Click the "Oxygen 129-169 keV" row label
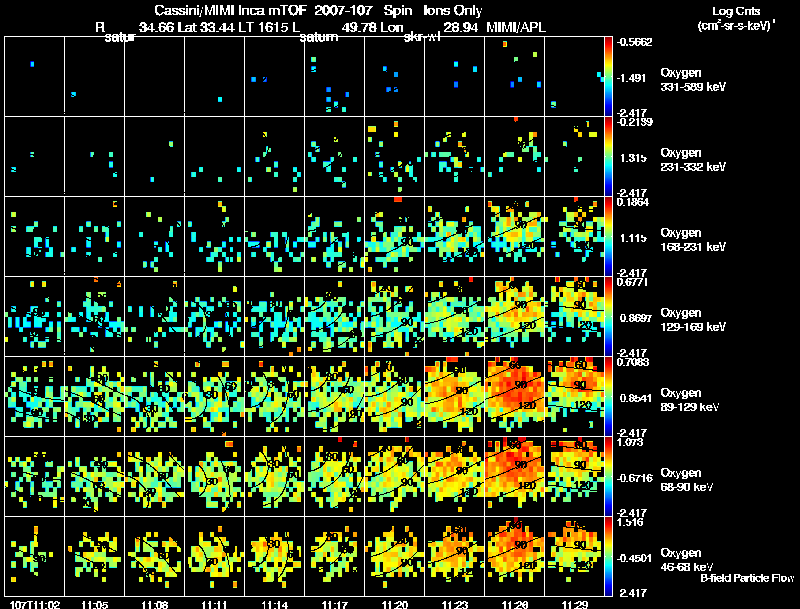800x609 pixels. coord(693,320)
